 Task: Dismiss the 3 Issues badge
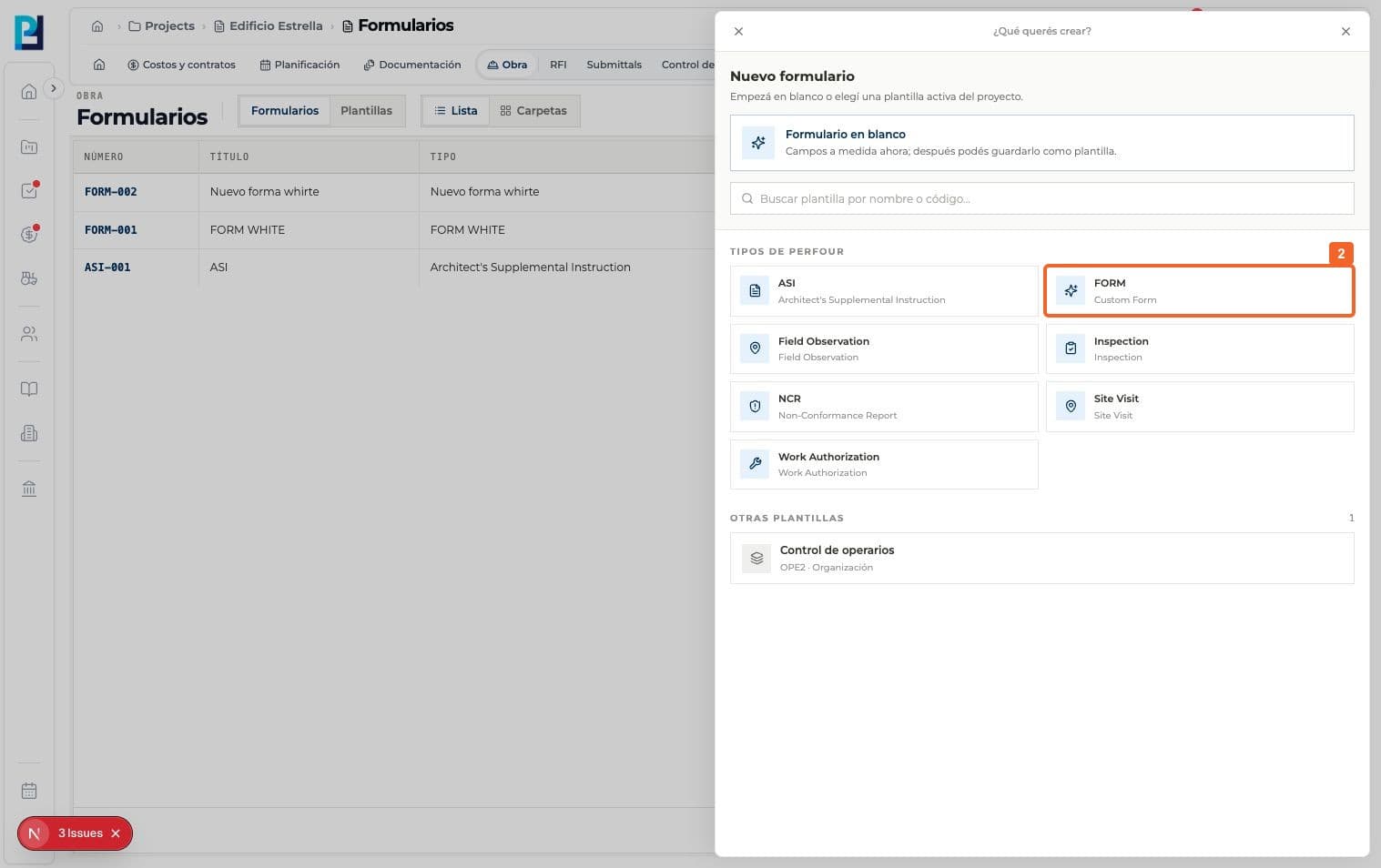tap(116, 833)
